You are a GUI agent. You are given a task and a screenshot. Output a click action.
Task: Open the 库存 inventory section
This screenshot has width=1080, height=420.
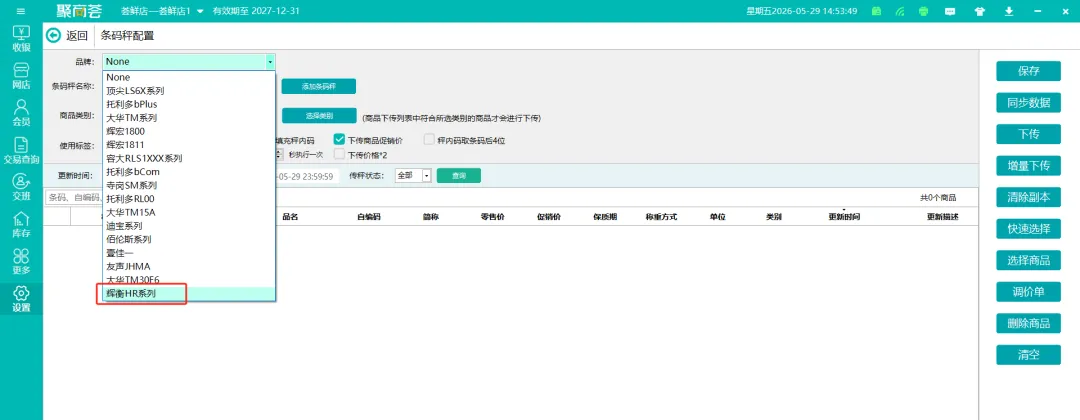(x=21, y=225)
